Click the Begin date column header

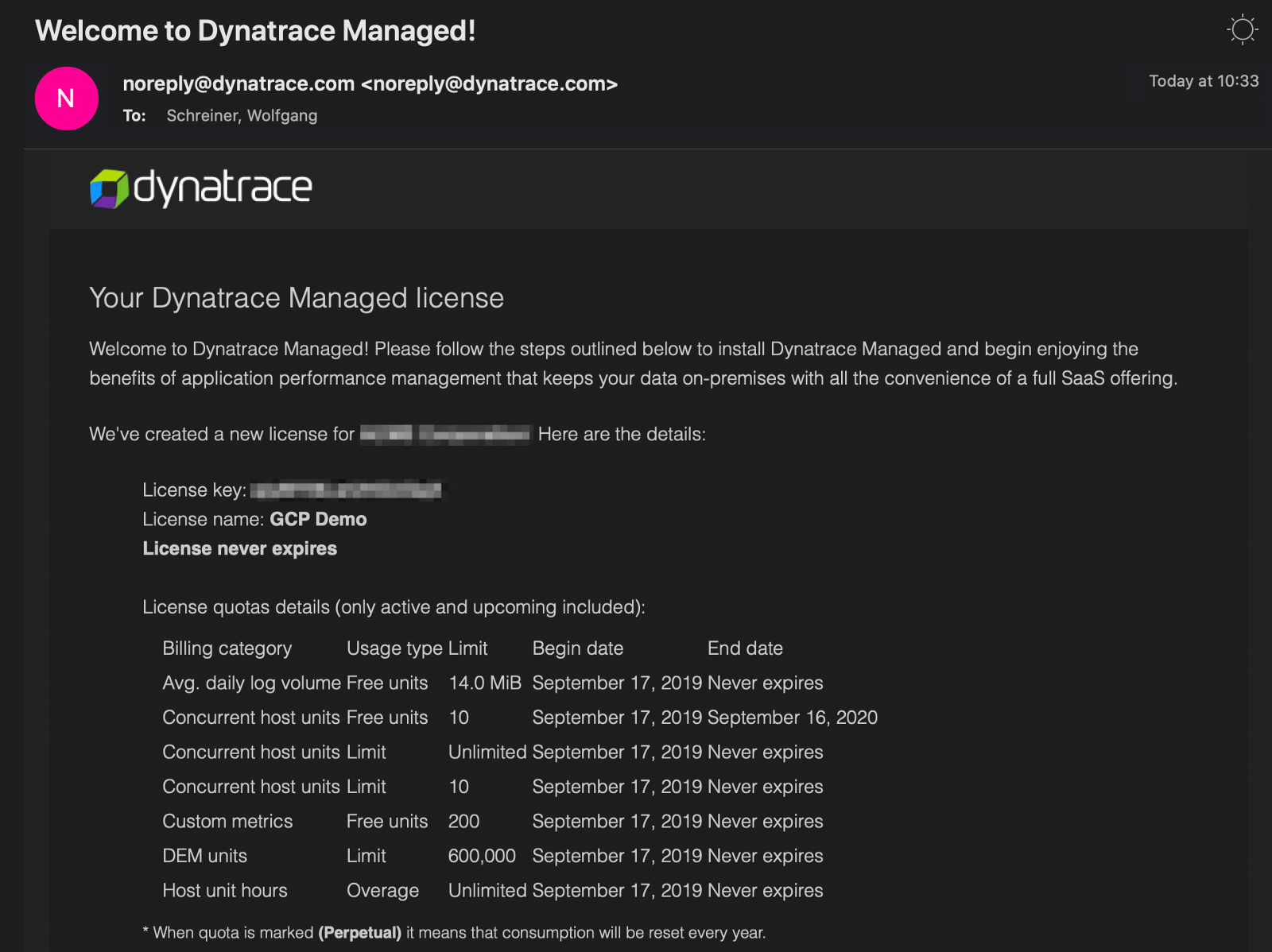pyautogui.click(x=578, y=648)
